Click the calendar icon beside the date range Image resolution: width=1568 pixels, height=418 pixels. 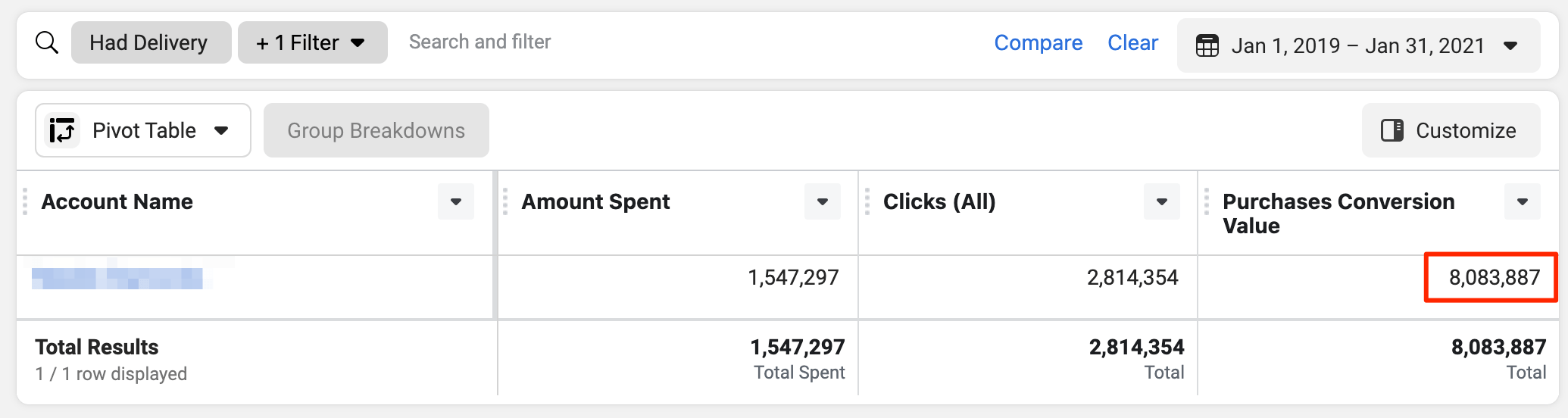[1207, 45]
